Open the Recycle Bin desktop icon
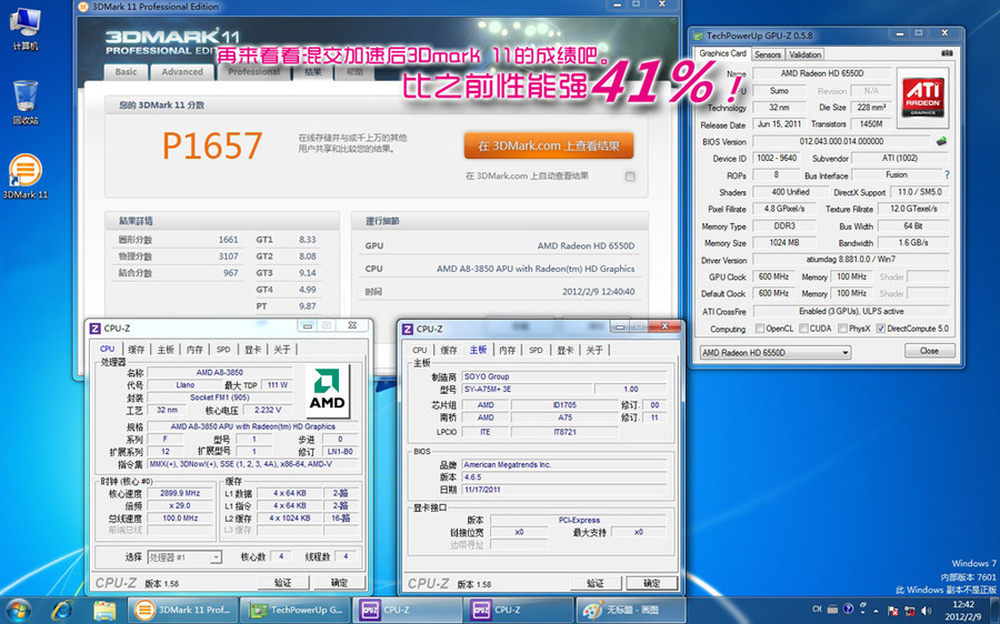 click(x=26, y=98)
